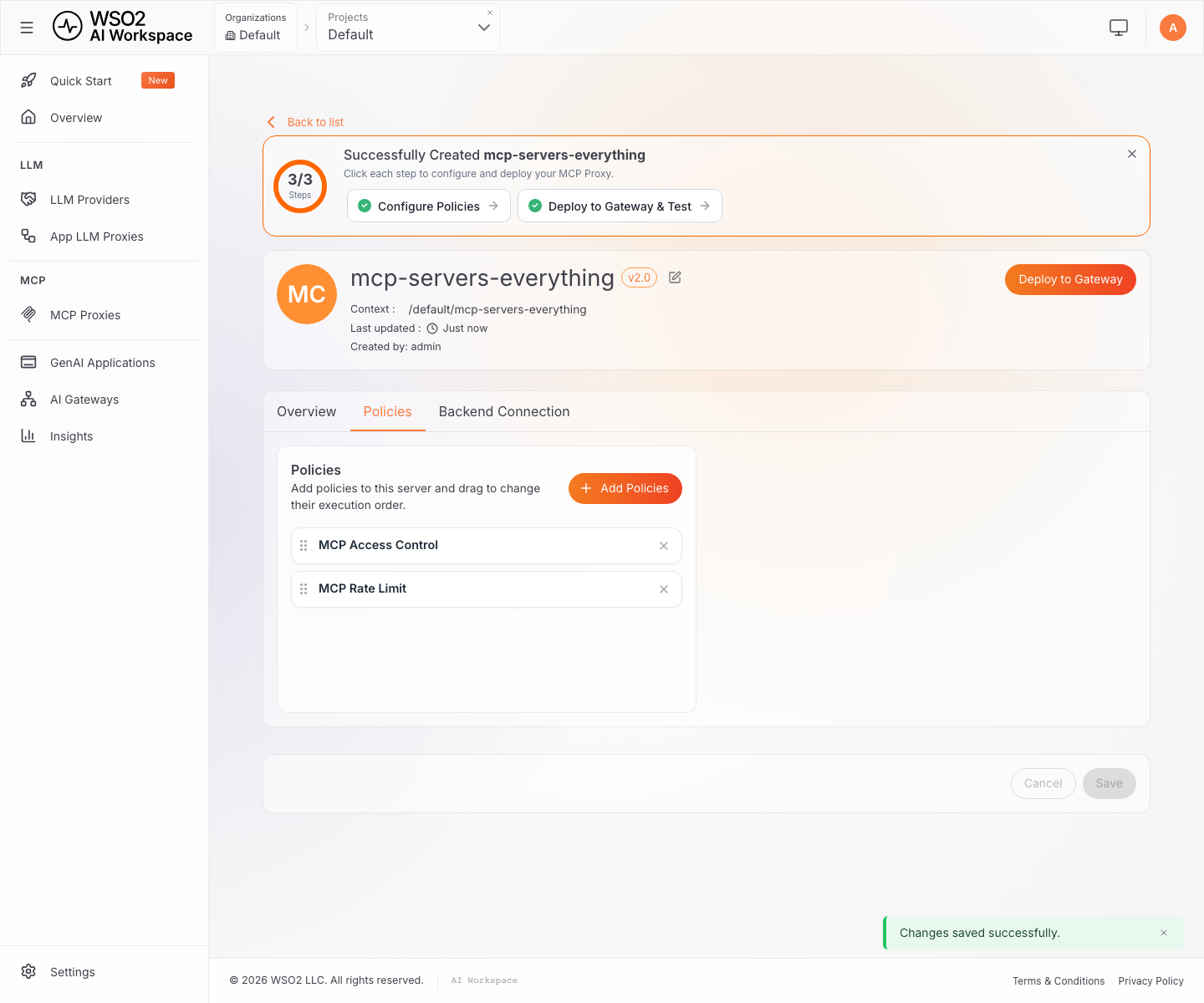The image size is (1204, 1003).
Task: Remove the MCP Access Control policy
Action: tap(664, 546)
